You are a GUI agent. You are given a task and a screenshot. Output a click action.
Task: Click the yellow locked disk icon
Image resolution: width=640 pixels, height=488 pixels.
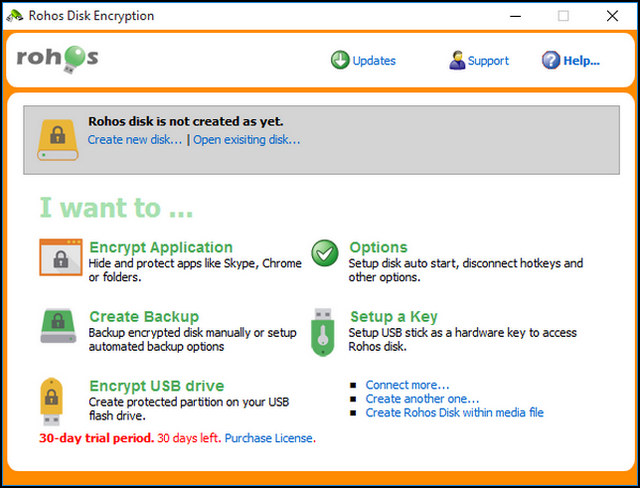pos(58,140)
